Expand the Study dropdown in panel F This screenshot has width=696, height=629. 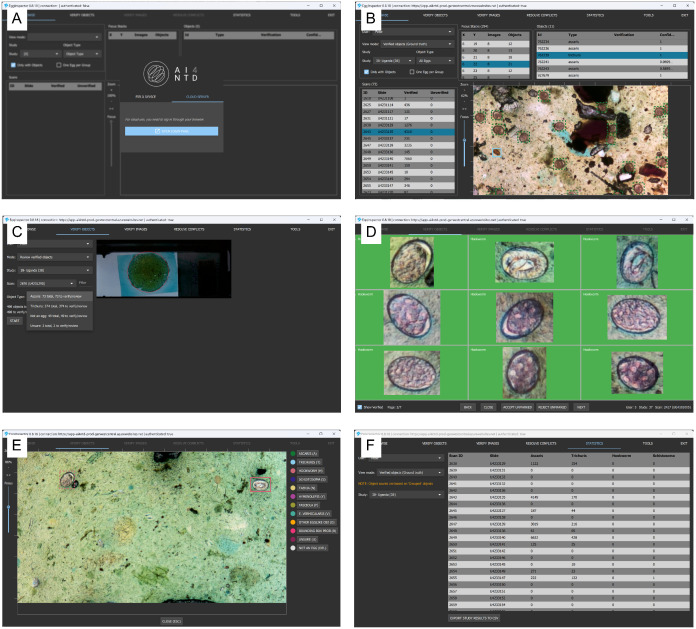pos(407,494)
